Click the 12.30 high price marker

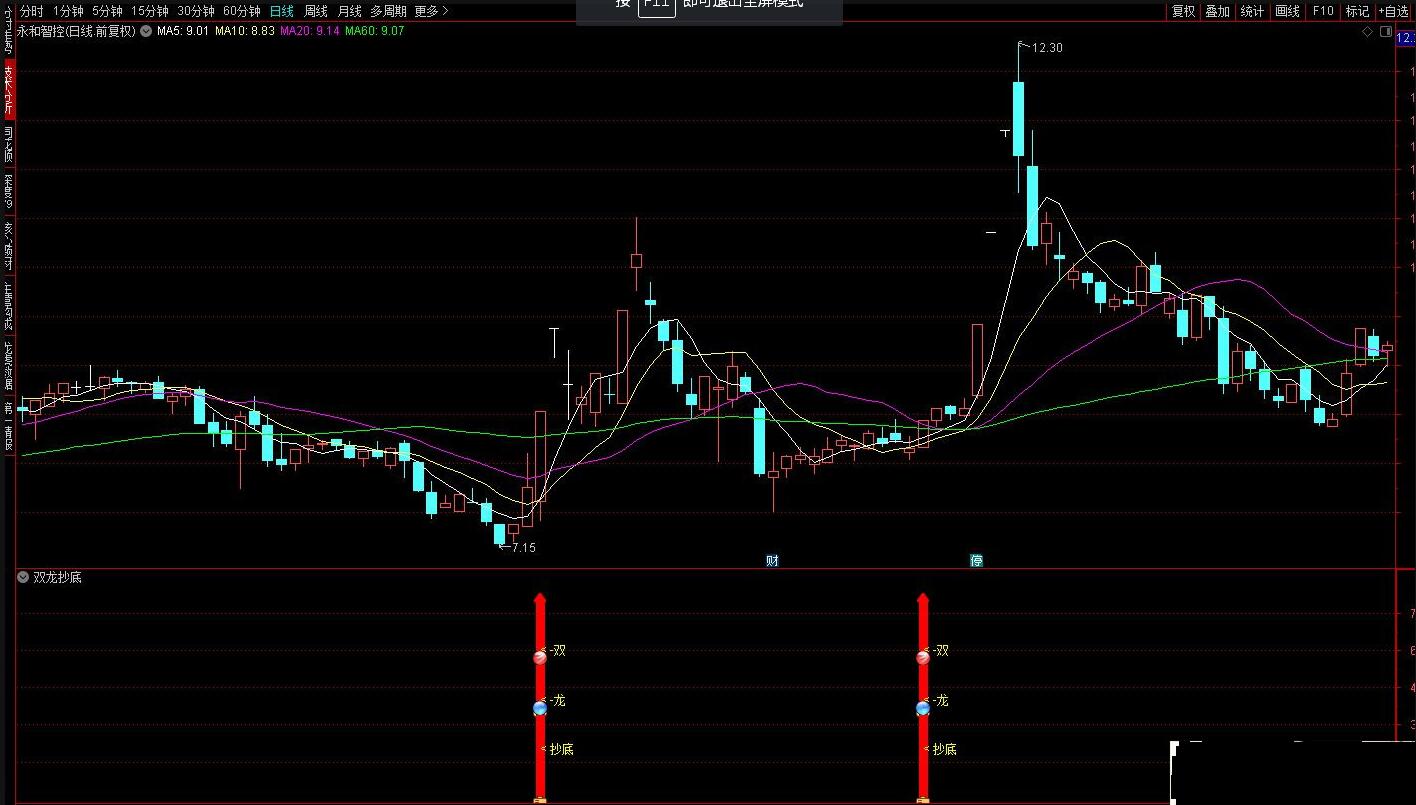point(1047,47)
